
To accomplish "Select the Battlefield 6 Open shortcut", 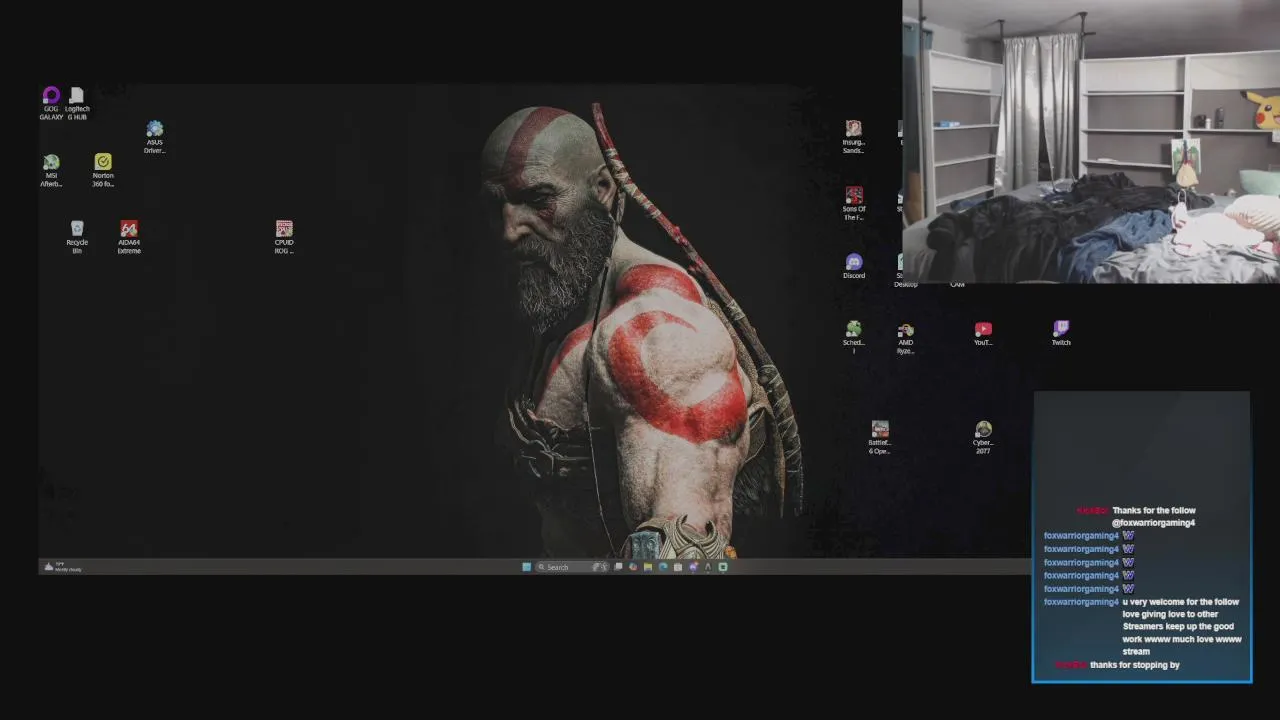I will 879,437.
